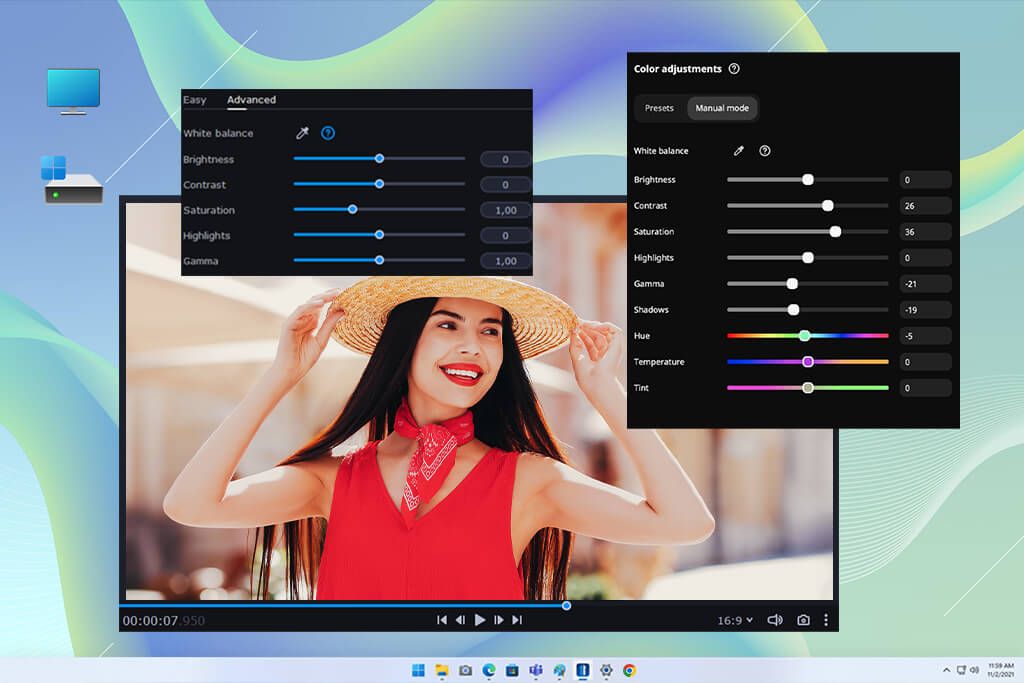Open the 16:9 aspect ratio dropdown
1024x683 pixels.
734,619
